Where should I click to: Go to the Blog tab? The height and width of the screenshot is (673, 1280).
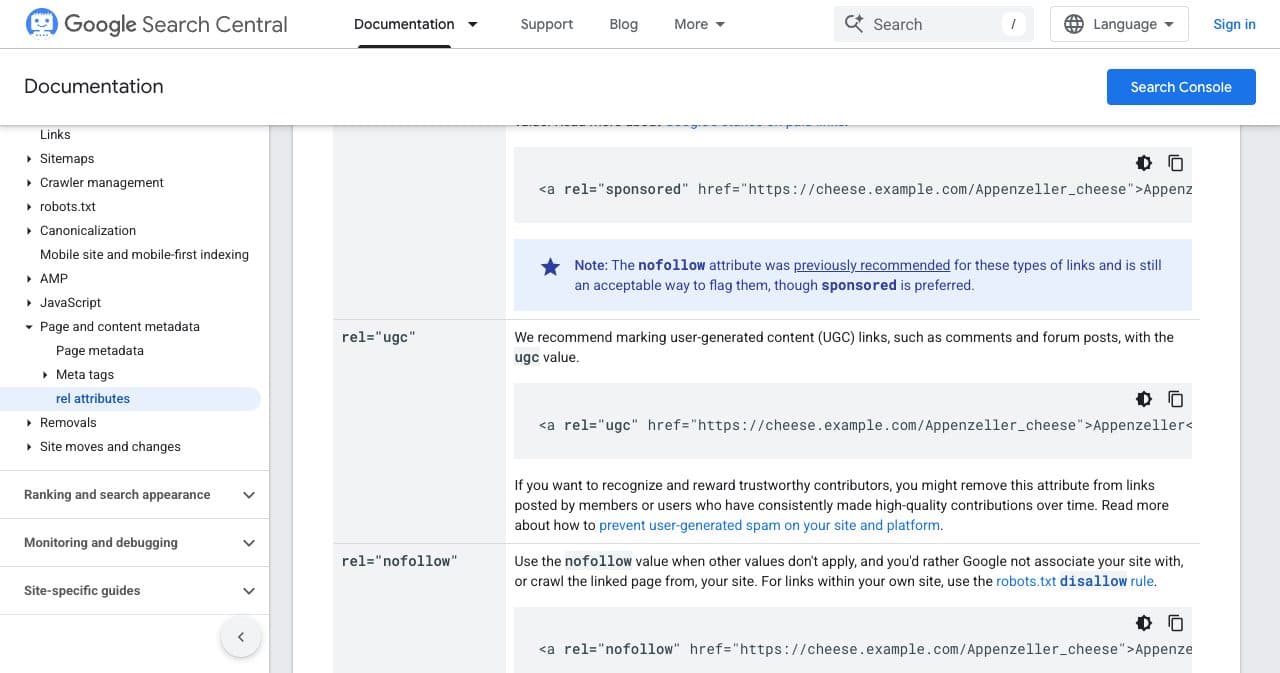tap(623, 24)
